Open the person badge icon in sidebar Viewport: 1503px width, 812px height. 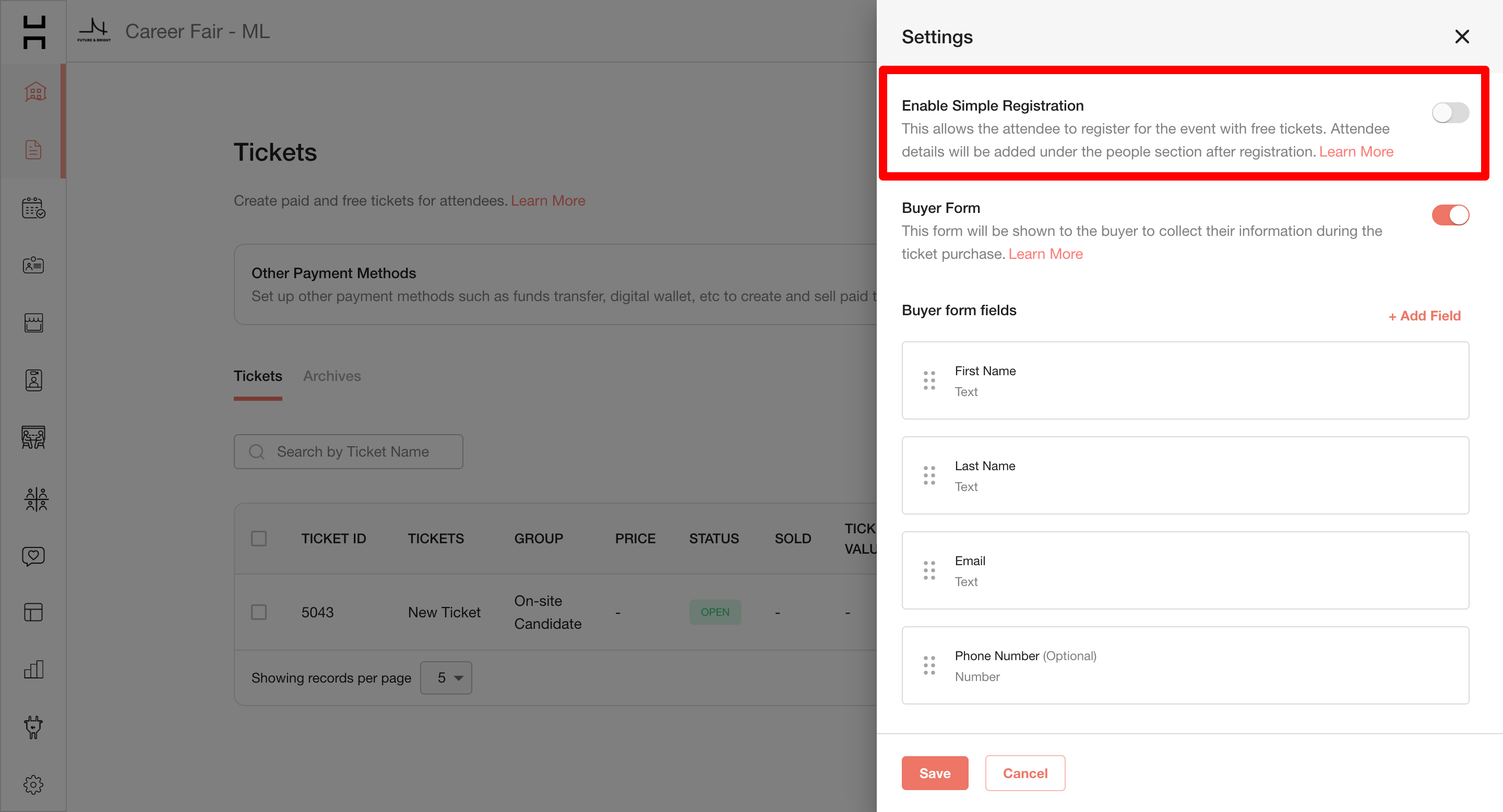33,380
